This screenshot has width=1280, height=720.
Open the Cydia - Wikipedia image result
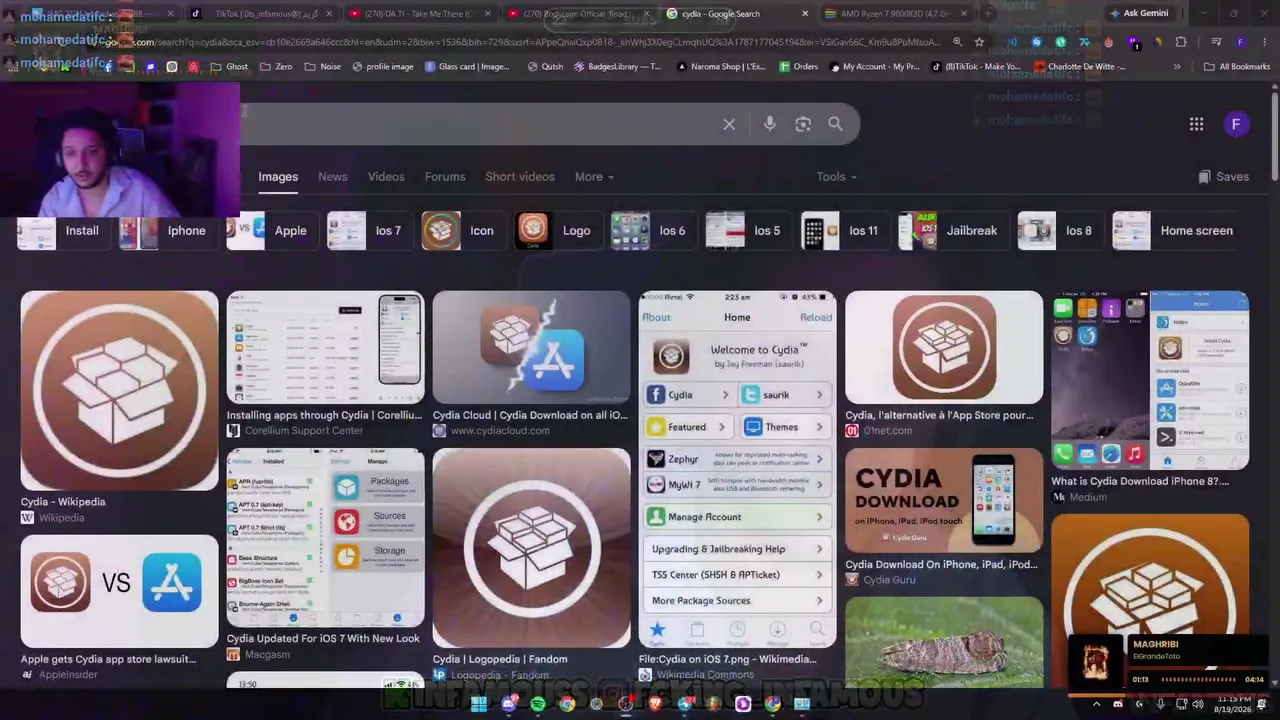119,391
